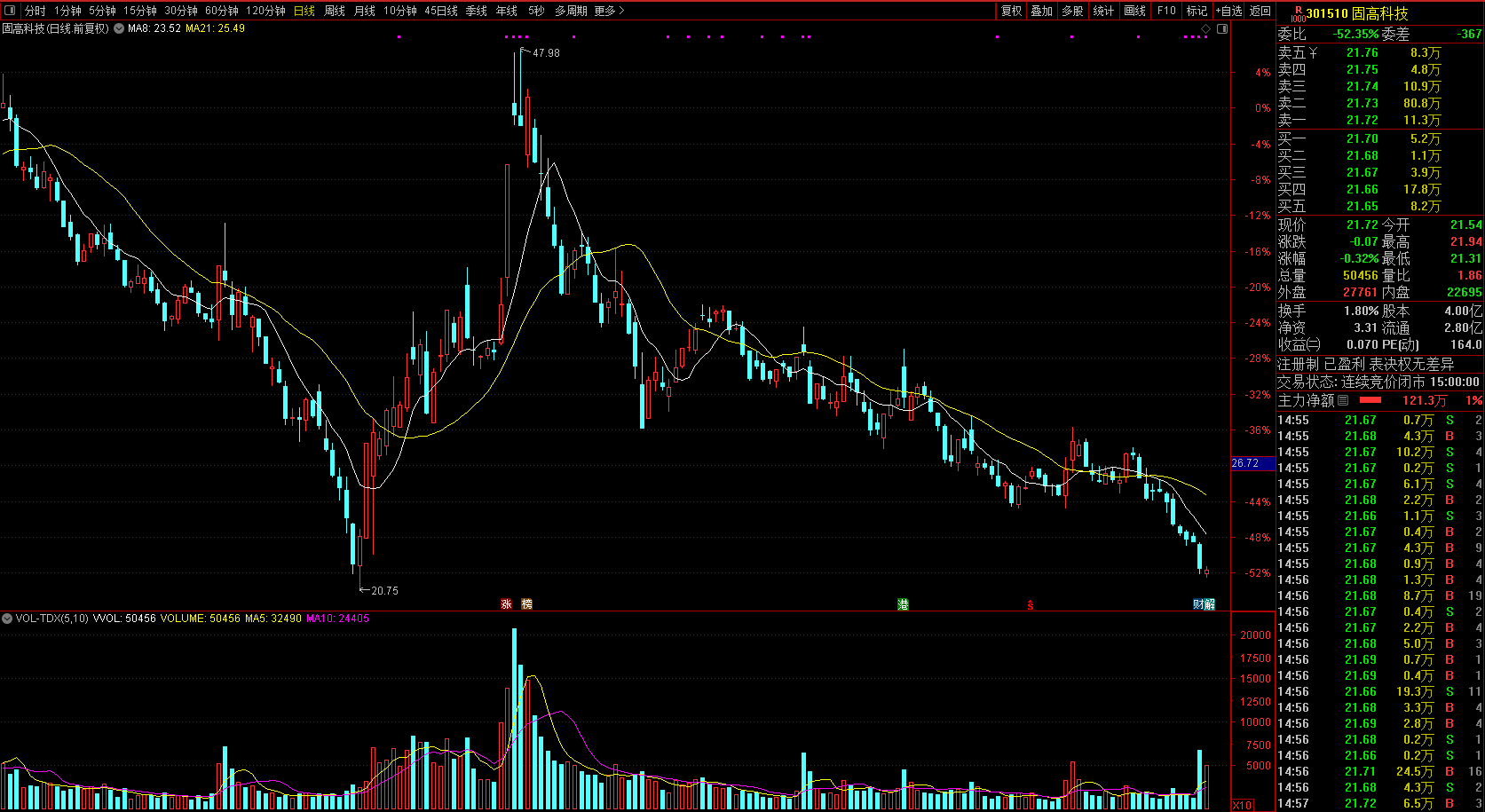Click the 卖一 price 21.72
This screenshot has width=1485, height=812.
click(x=1363, y=121)
